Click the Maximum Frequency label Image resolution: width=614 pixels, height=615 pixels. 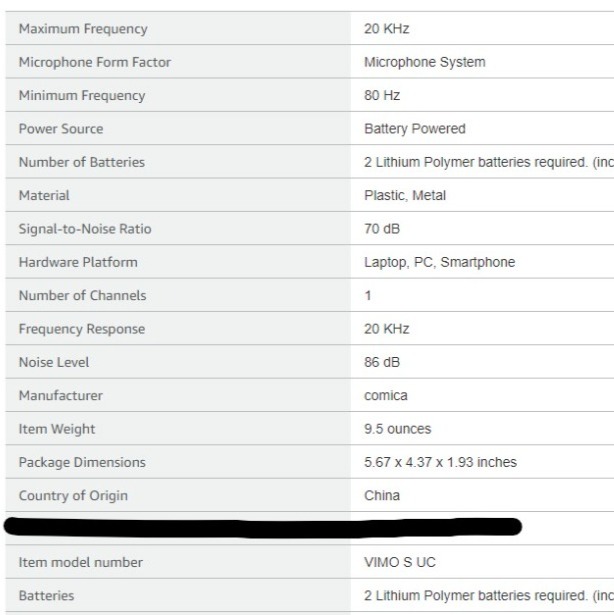click(x=83, y=29)
